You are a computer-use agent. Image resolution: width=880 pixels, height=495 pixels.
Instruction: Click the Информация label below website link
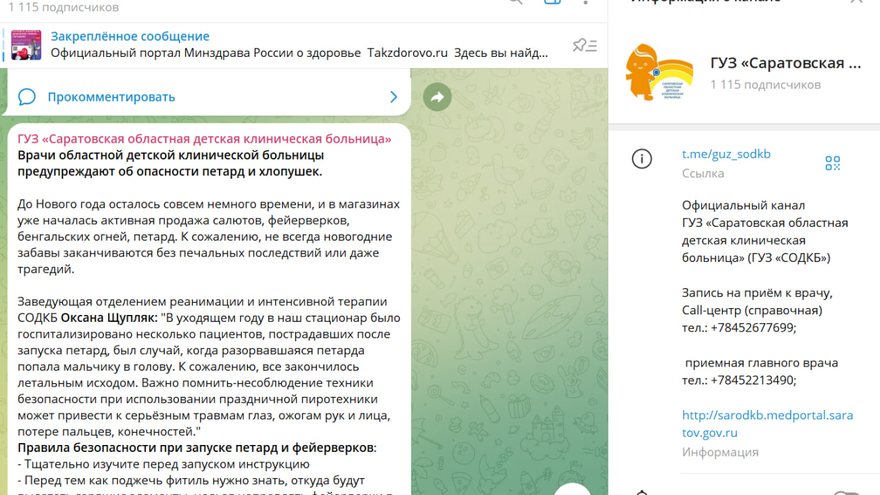point(720,452)
